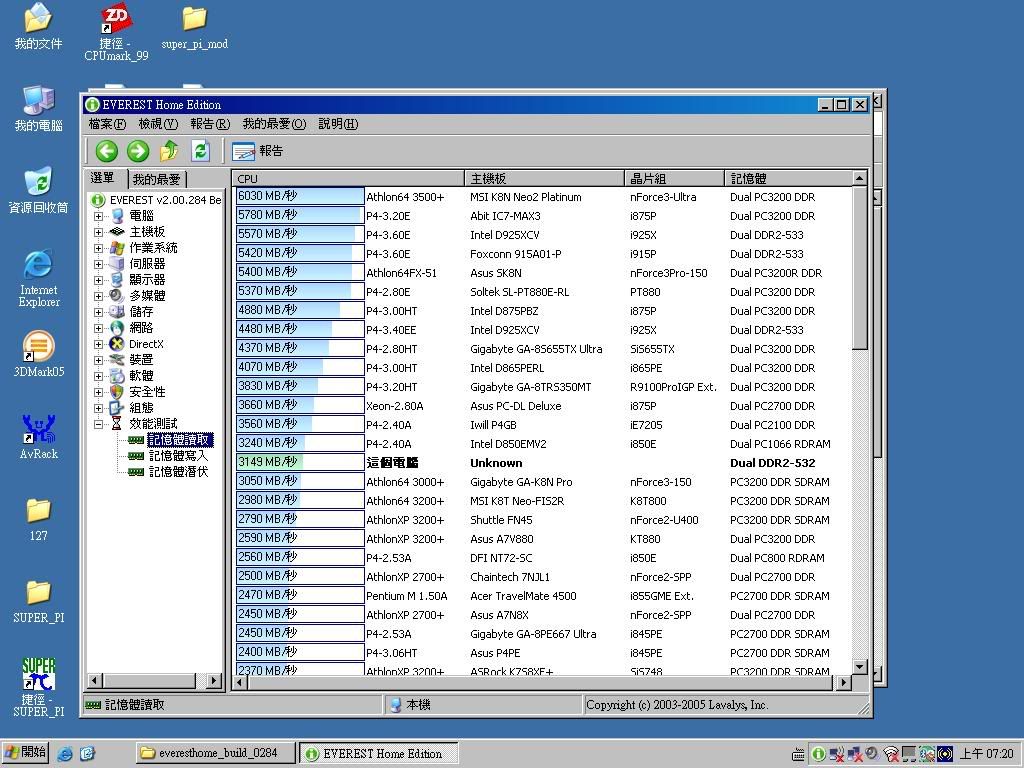This screenshot has height=768, width=1024.
Task: Click the green Forward arrow toolbar icon
Action: [138, 151]
